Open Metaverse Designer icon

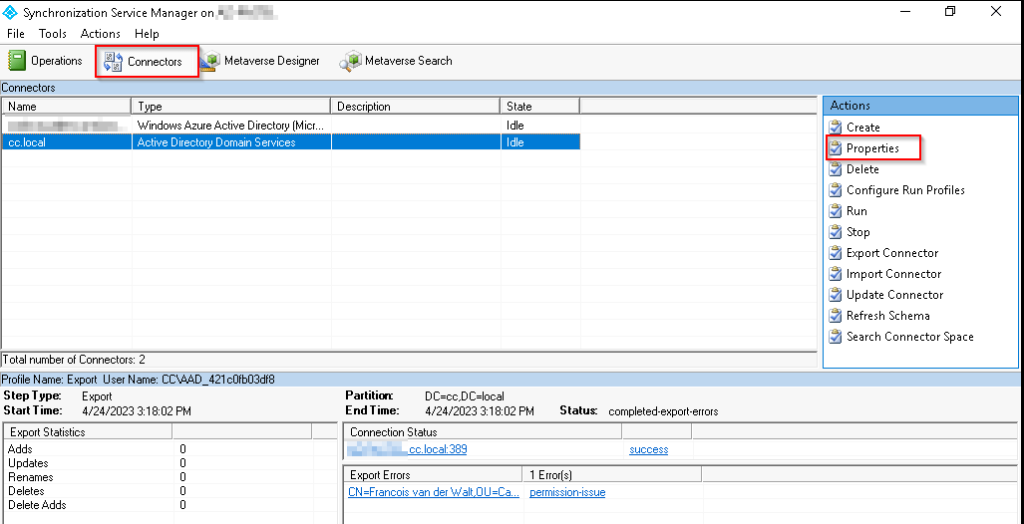(x=210, y=62)
